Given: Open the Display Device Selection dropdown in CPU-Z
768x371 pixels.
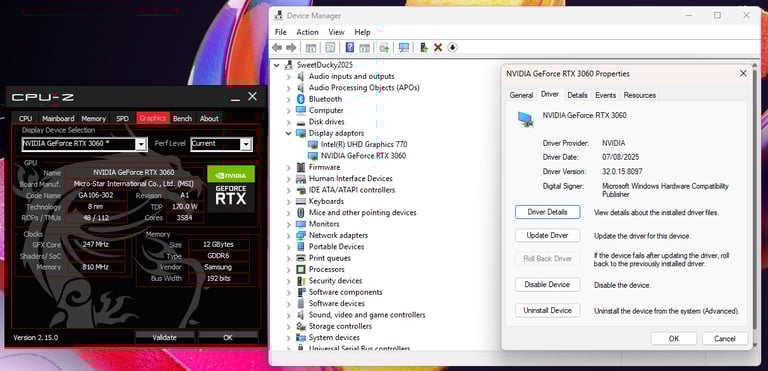Looking at the screenshot, I should pos(141,144).
